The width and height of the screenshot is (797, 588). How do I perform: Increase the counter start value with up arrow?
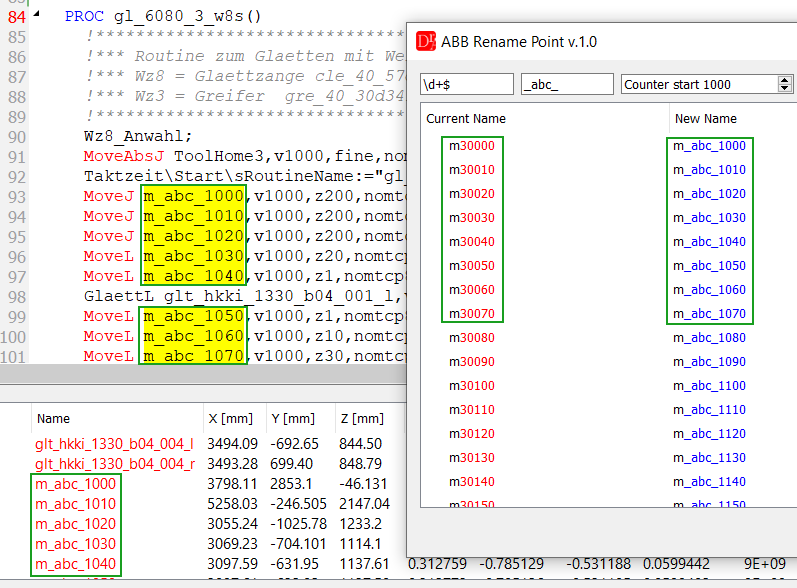(x=785, y=80)
